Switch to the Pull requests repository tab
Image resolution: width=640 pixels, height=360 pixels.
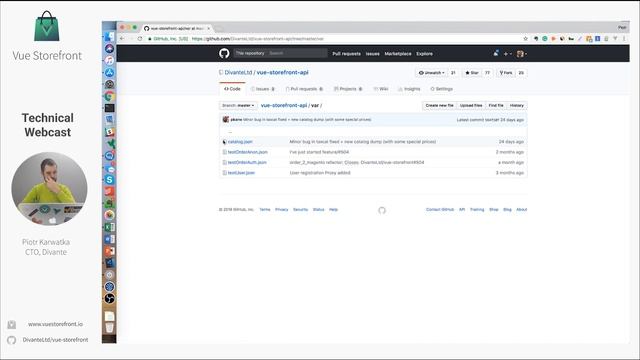(x=304, y=89)
